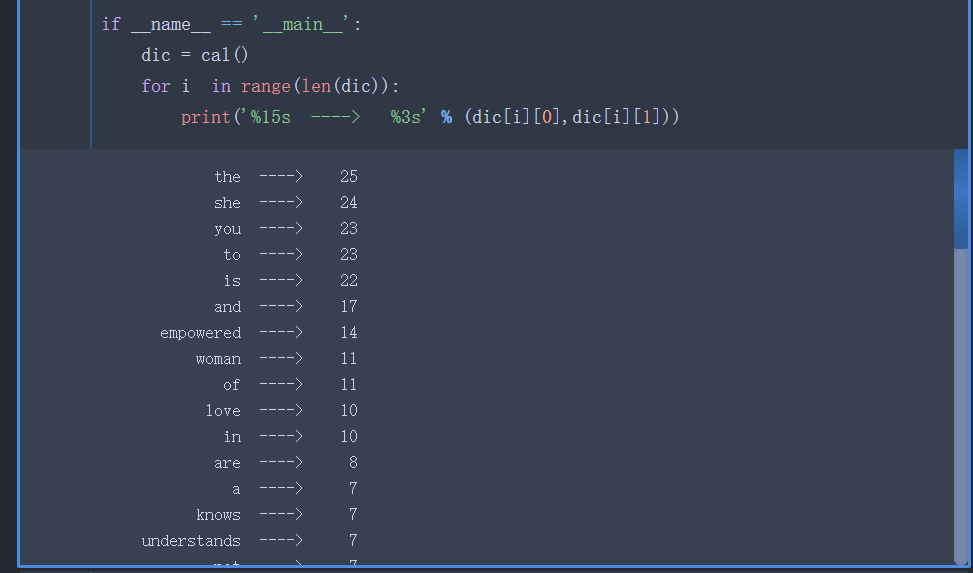Click the count 24 beside 'she'
Image resolution: width=973 pixels, height=573 pixels.
pos(348,203)
